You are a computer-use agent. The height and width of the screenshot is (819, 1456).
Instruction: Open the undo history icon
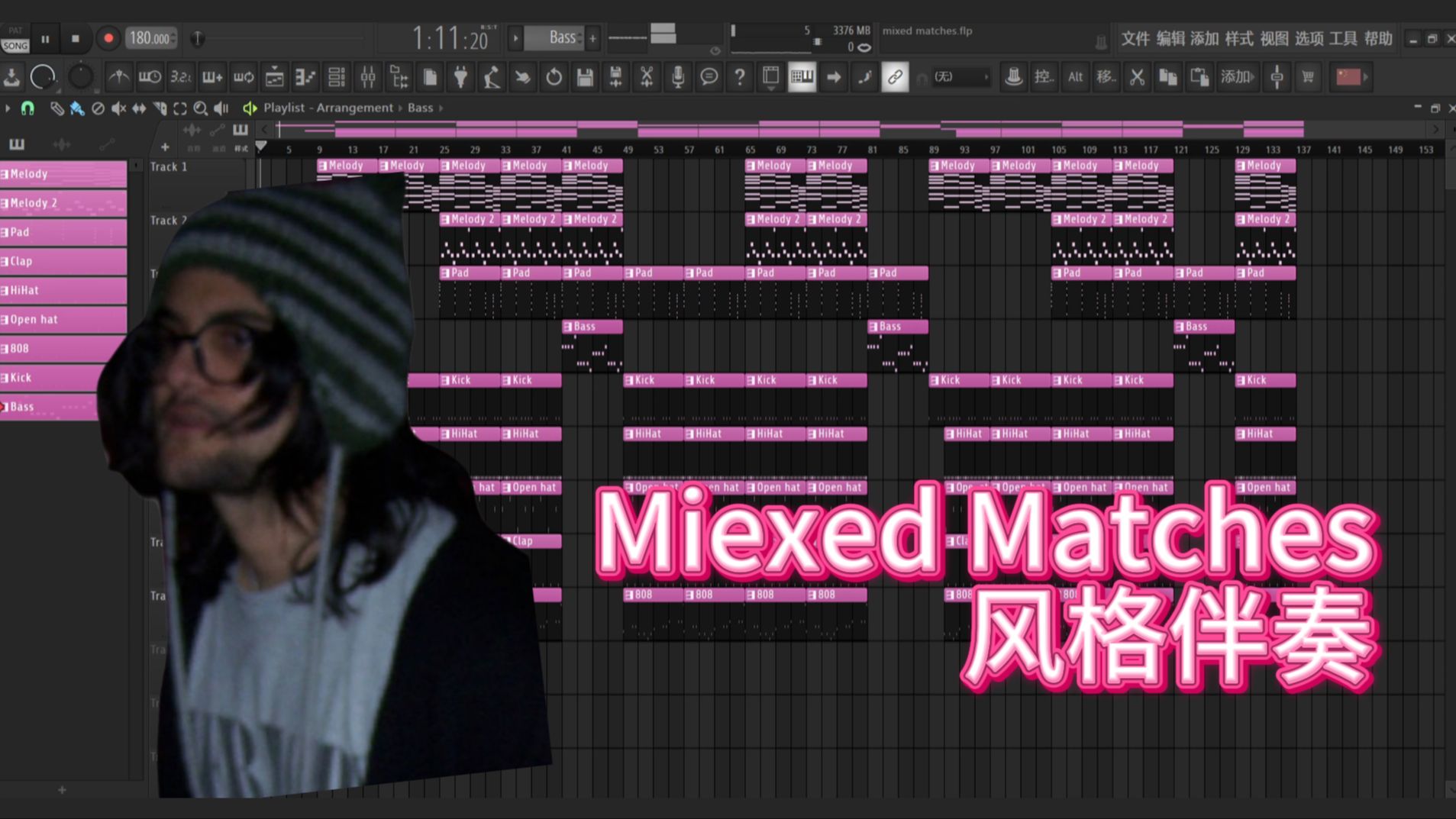[554, 76]
